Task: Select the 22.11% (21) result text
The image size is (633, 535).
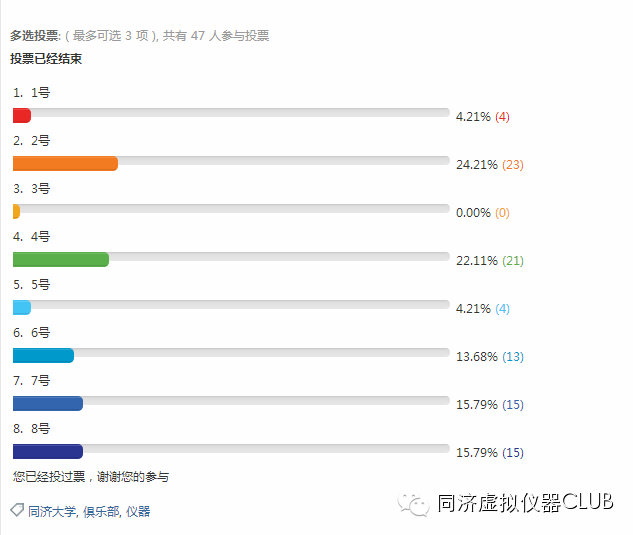Action: pos(490,261)
